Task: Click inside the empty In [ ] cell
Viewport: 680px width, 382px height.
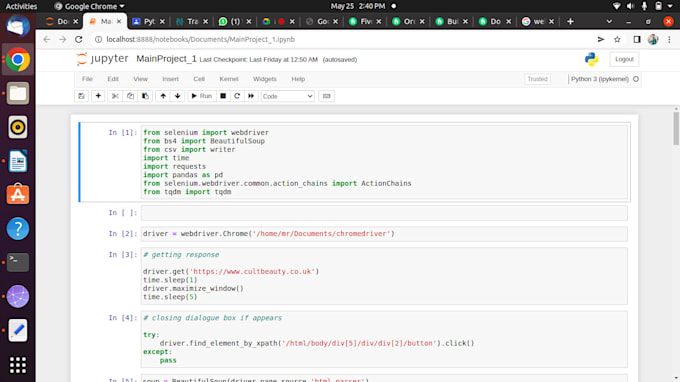Action: (x=384, y=213)
